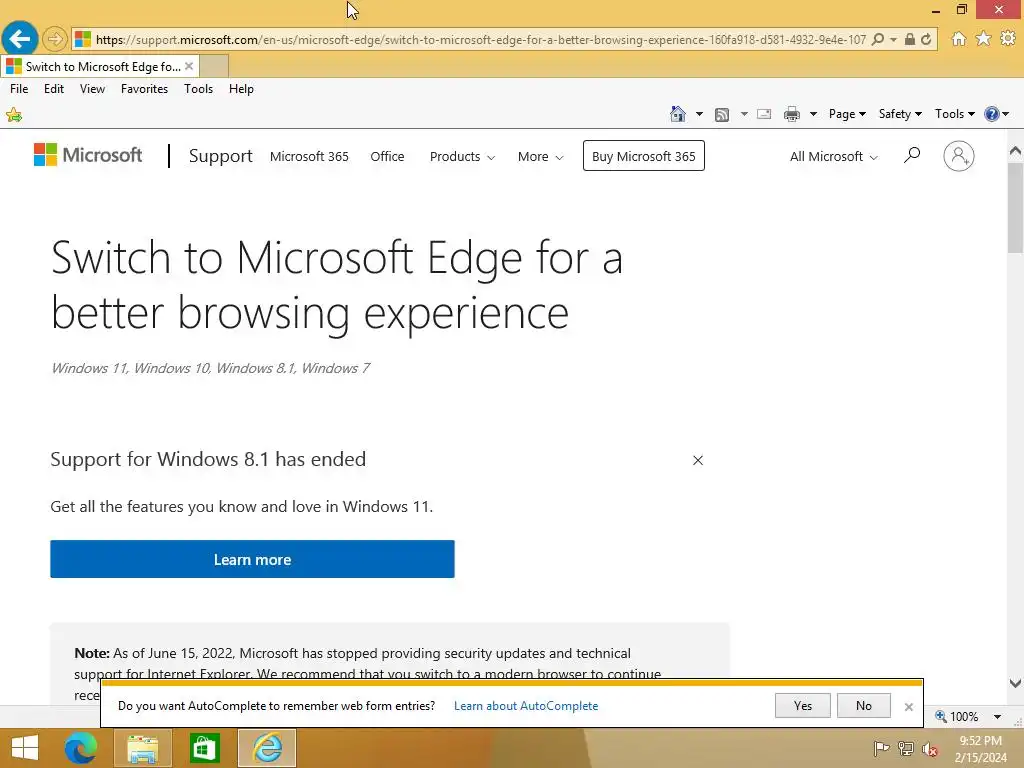Refresh the page with the reload icon
Image resolution: width=1024 pixels, height=768 pixels.
[926, 39]
